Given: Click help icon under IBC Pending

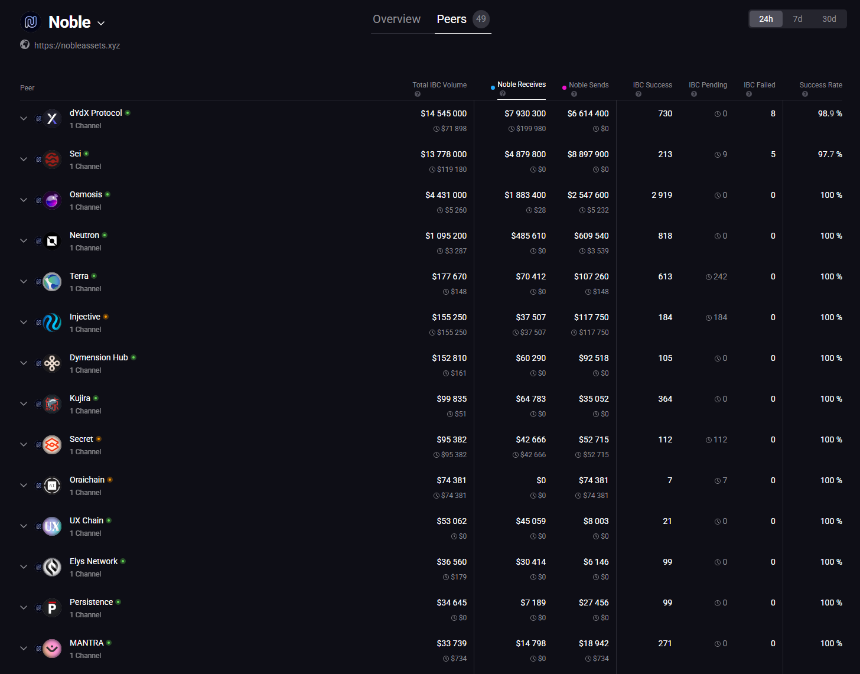Looking at the screenshot, I should (693, 94).
